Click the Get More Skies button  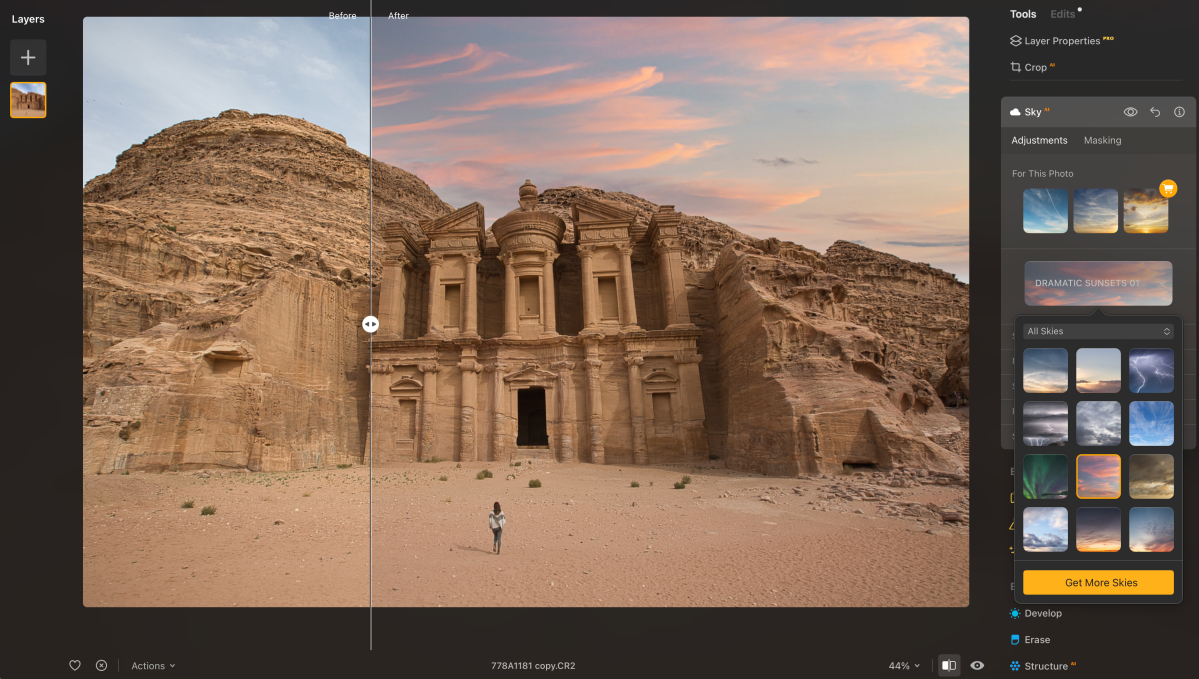click(x=1097, y=581)
